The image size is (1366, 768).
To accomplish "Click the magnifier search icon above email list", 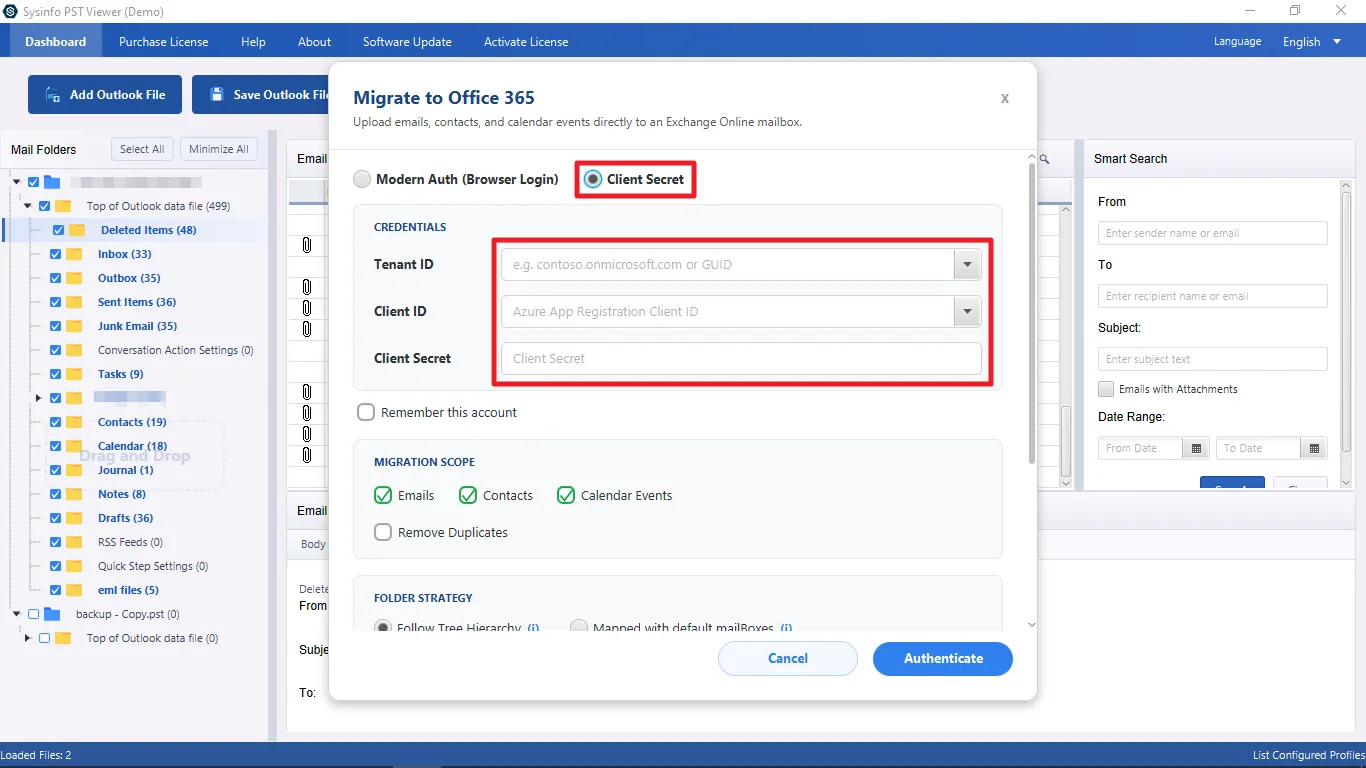I will (1044, 159).
